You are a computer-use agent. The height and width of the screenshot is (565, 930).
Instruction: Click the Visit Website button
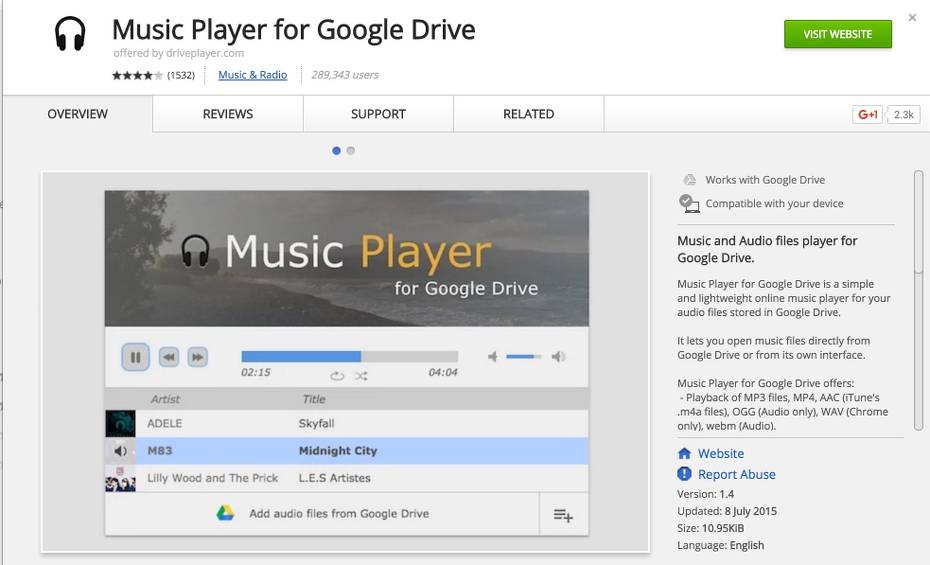(x=837, y=34)
